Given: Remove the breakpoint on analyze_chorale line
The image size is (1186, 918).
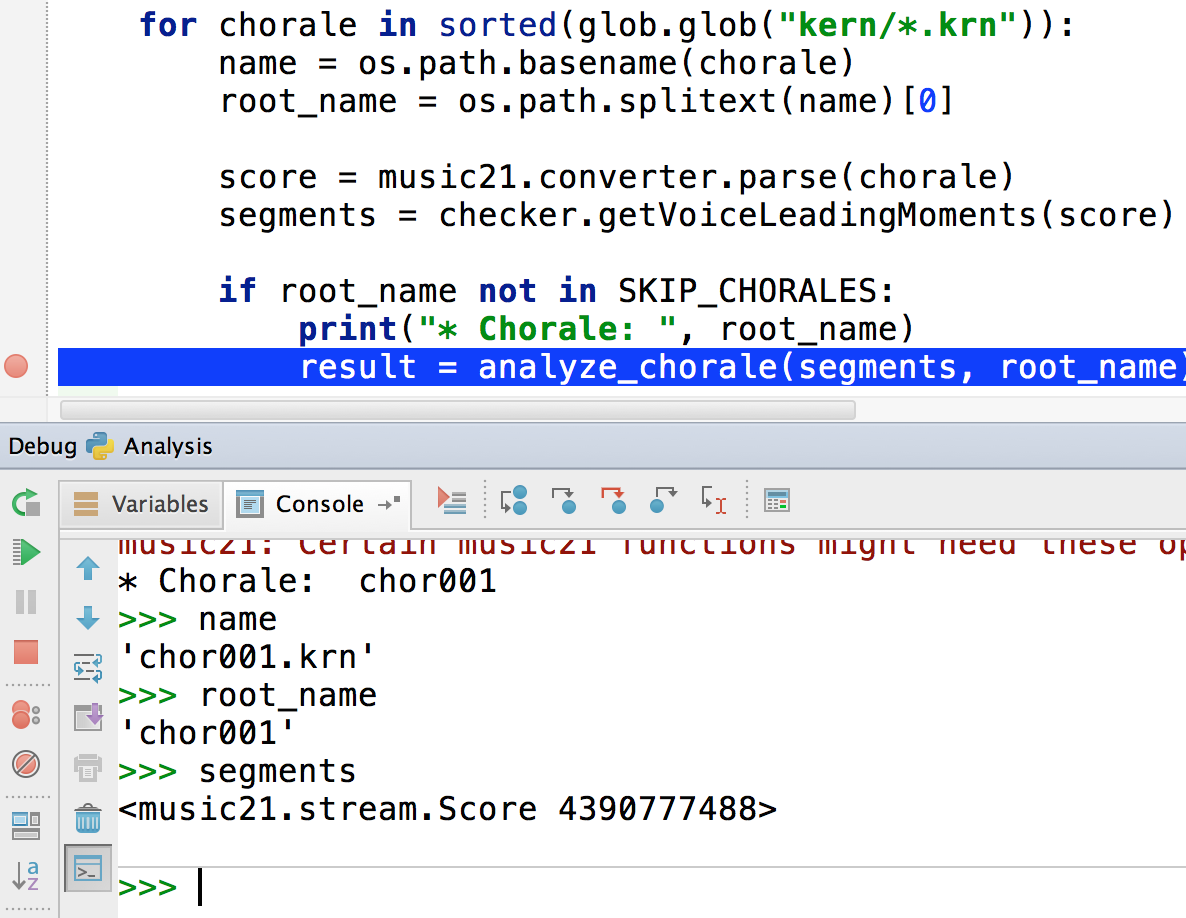Looking at the screenshot, I should [16, 366].
